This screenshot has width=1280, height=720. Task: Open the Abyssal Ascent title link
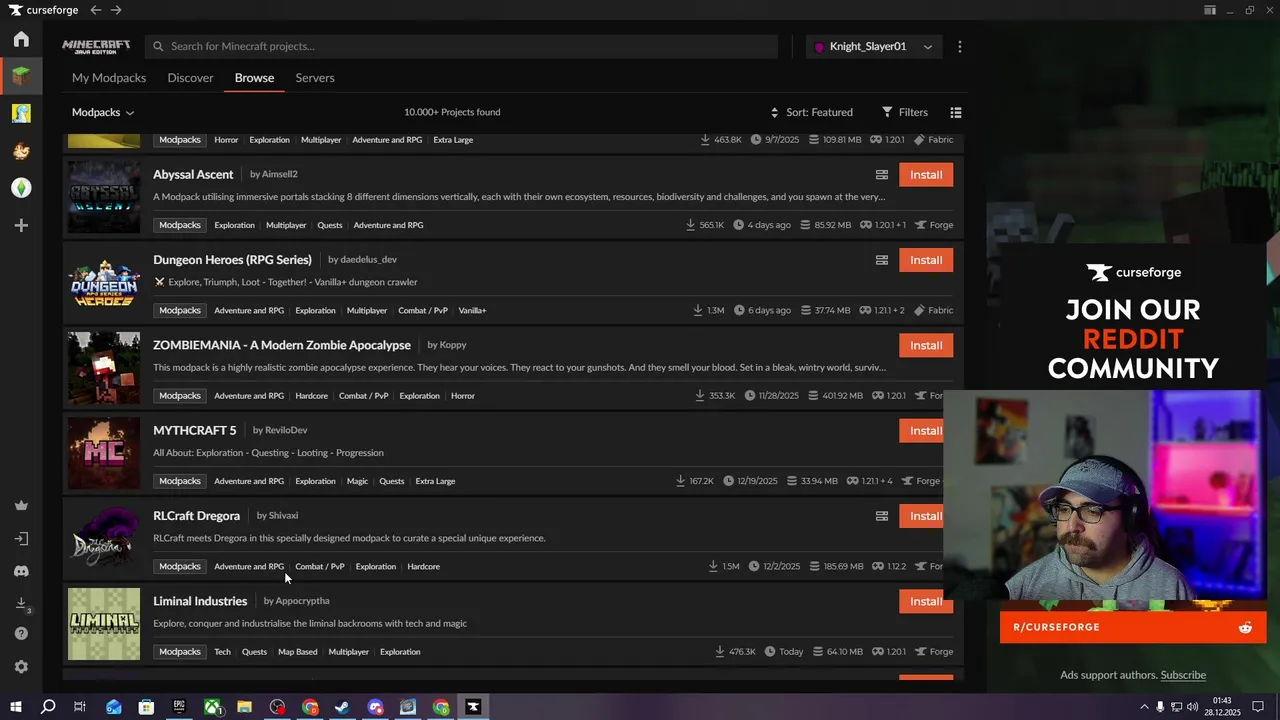point(193,174)
